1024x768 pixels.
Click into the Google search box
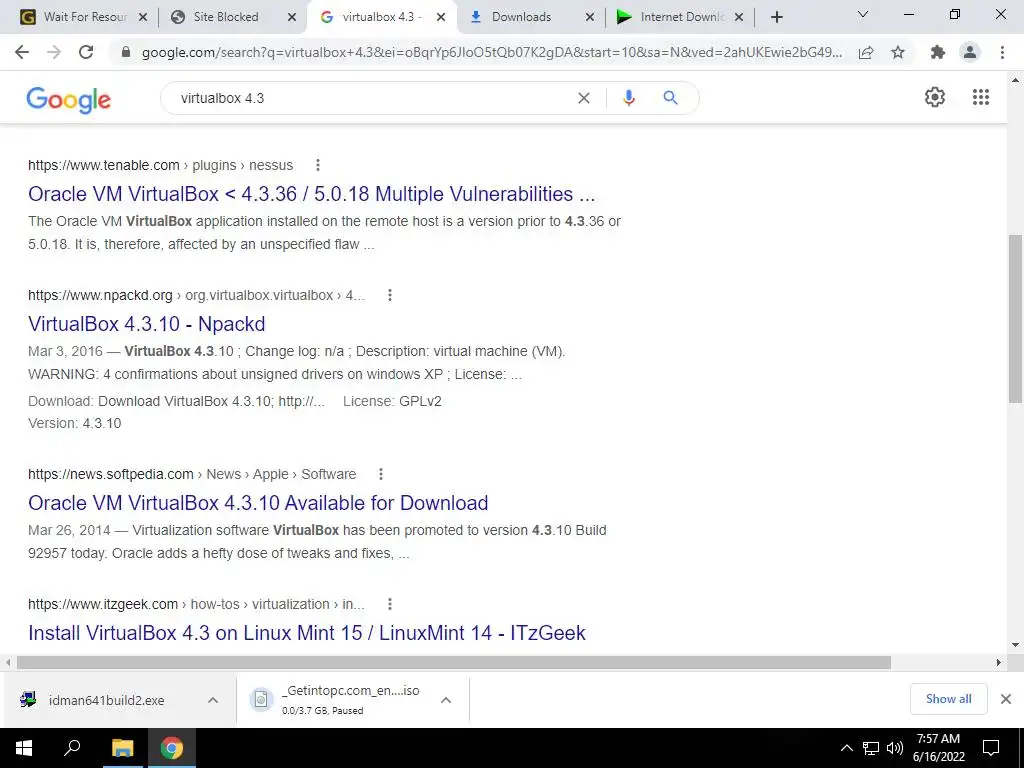372,98
